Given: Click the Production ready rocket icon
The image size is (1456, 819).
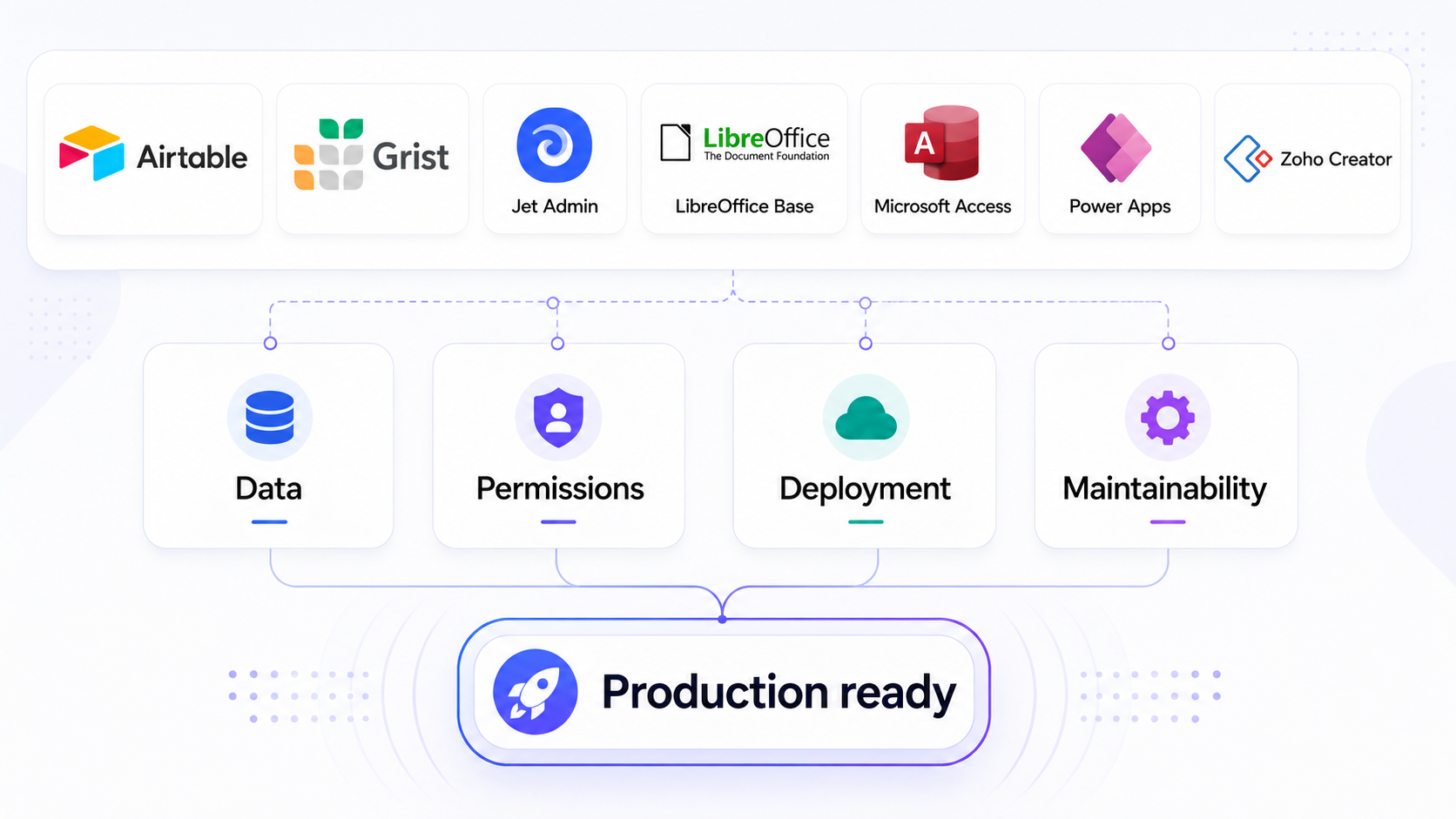Looking at the screenshot, I should click(x=536, y=692).
